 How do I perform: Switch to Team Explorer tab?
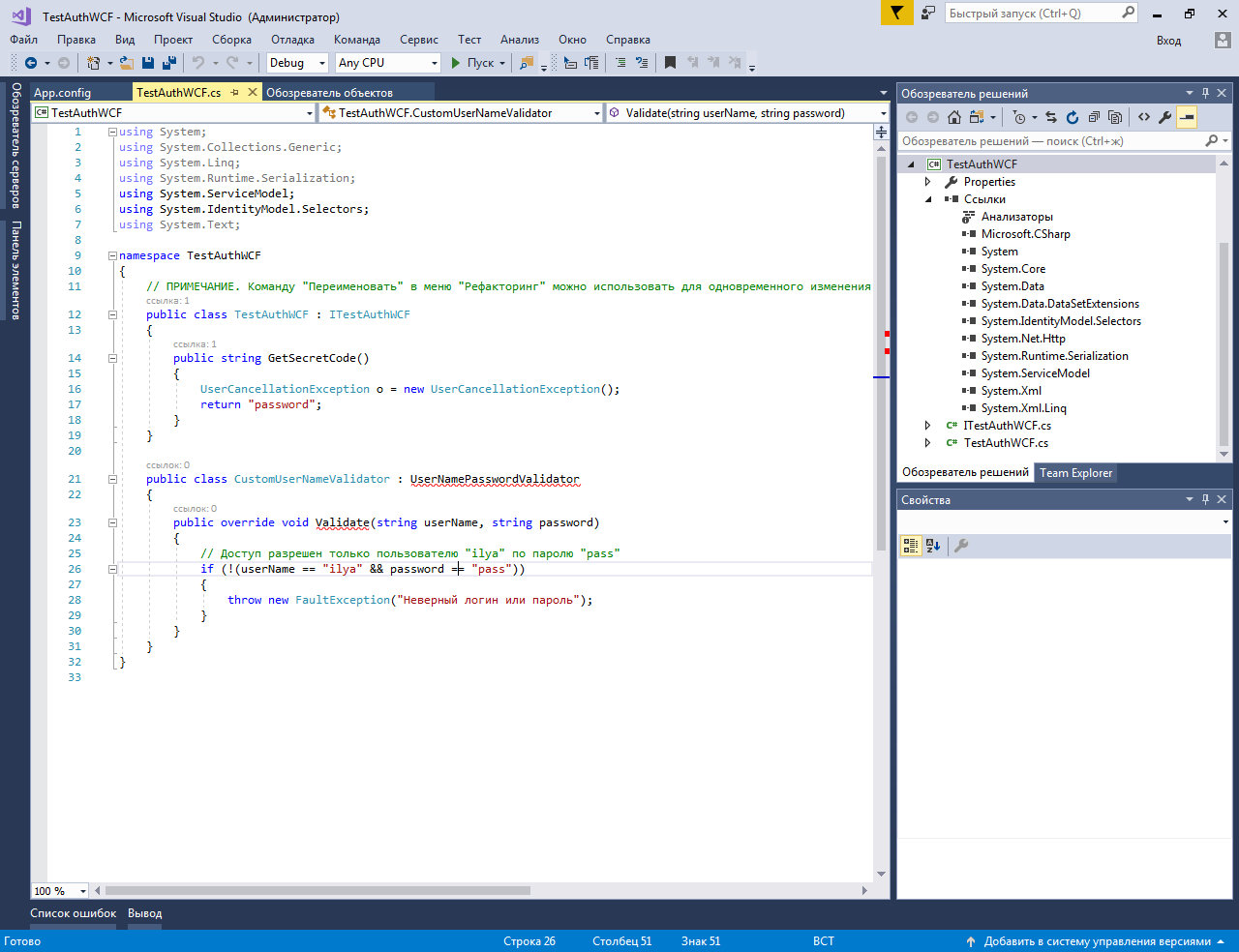[1076, 473]
